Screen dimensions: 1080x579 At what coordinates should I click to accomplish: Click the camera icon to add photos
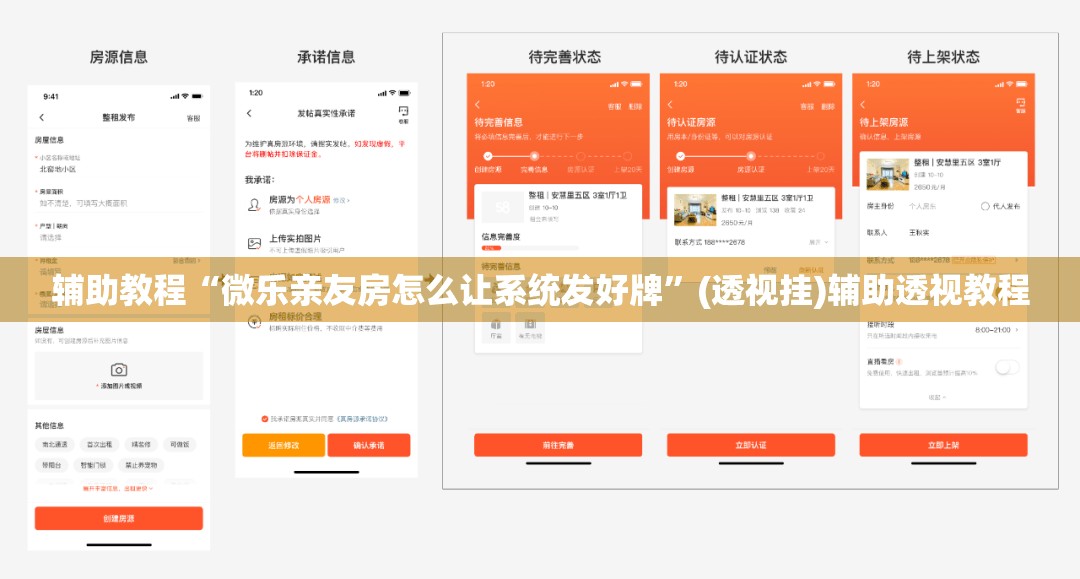(x=119, y=370)
